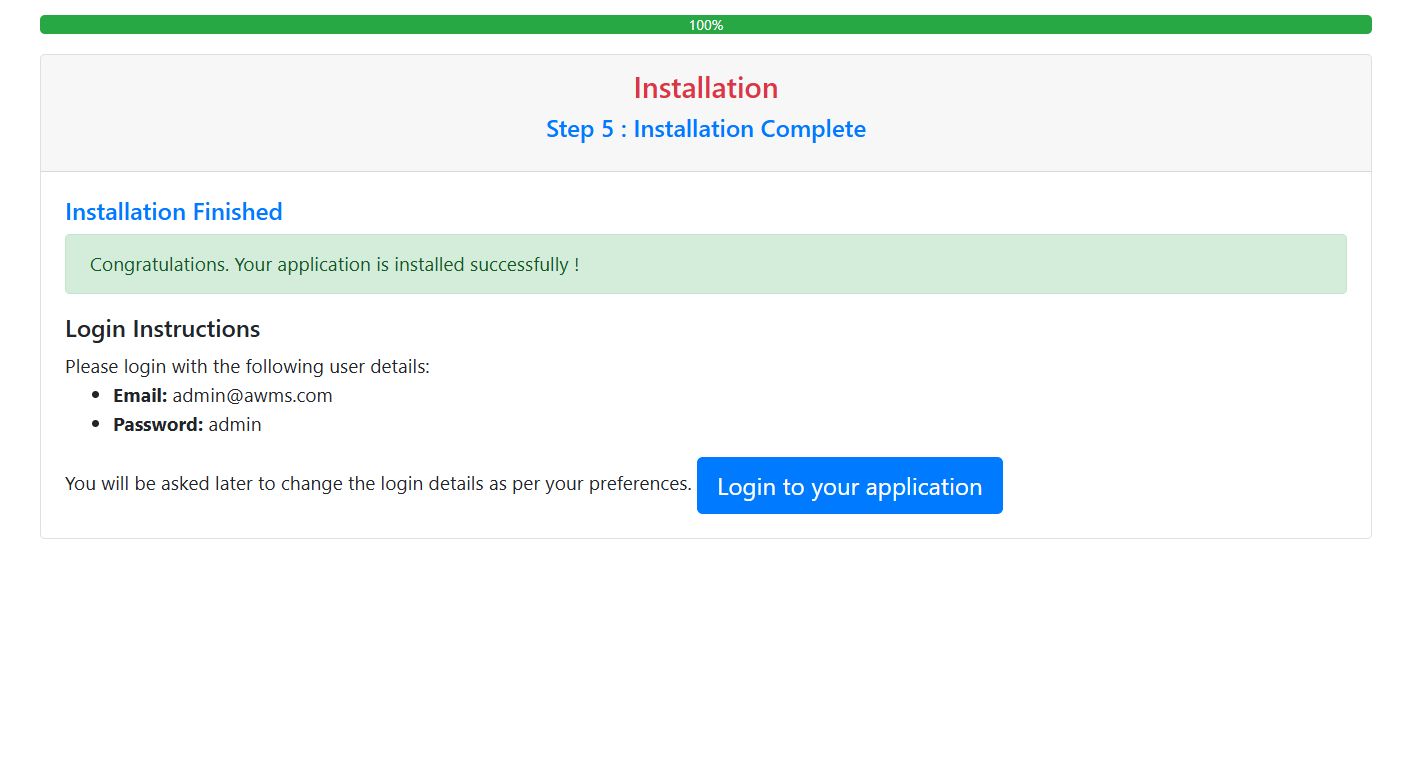
Task: Click the green 100% progress bar
Action: pos(400,25)
